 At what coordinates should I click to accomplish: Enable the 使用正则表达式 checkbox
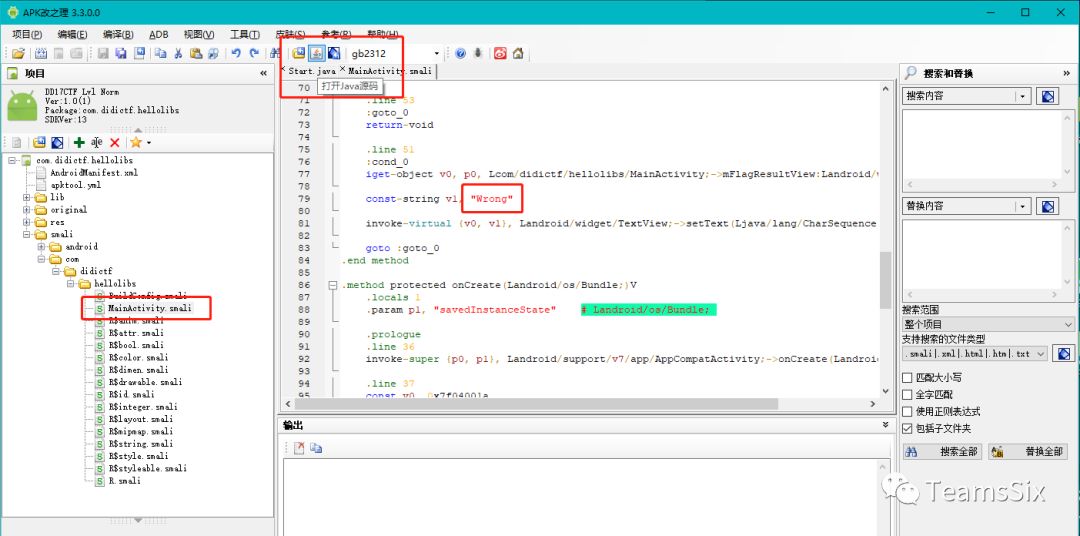pyautogui.click(x=908, y=411)
